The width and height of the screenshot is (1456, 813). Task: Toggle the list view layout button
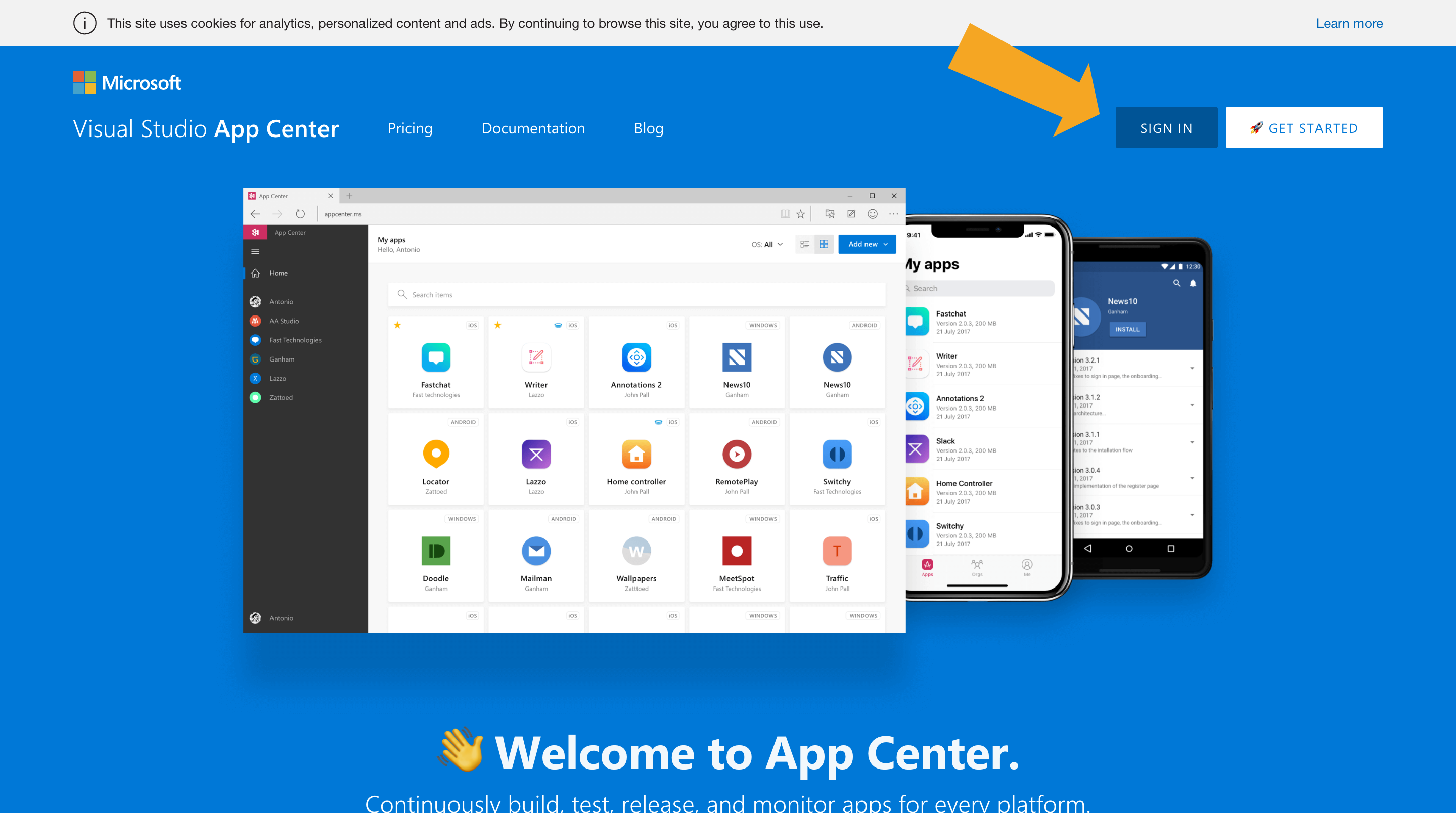pyautogui.click(x=805, y=244)
